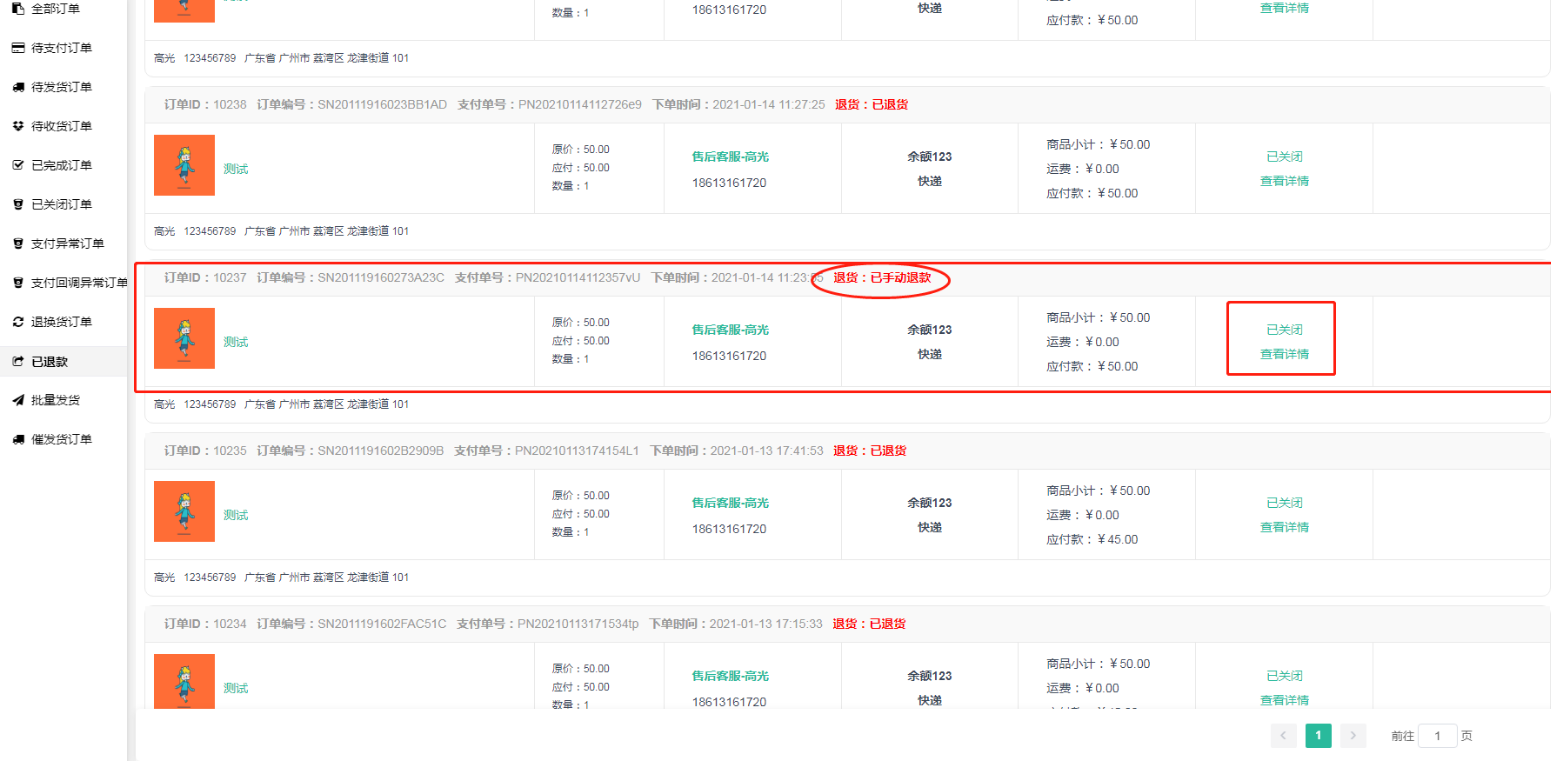This screenshot has height=767, width=1551.
Task: Click the refresh icon beside 退换货订单
Action: click(17, 322)
